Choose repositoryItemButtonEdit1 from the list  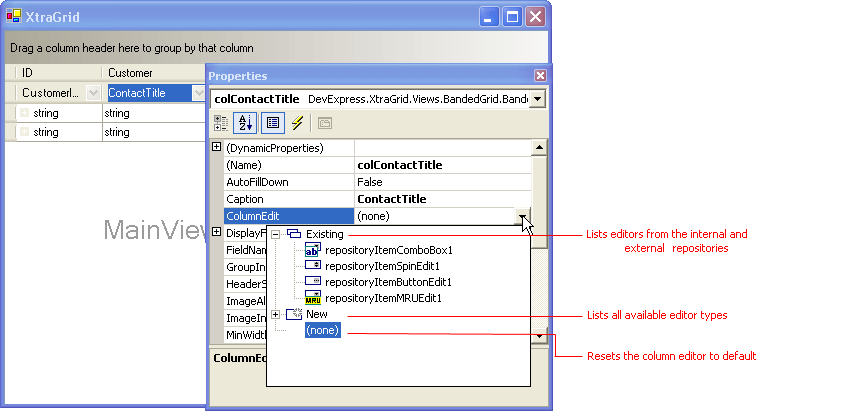click(x=388, y=282)
